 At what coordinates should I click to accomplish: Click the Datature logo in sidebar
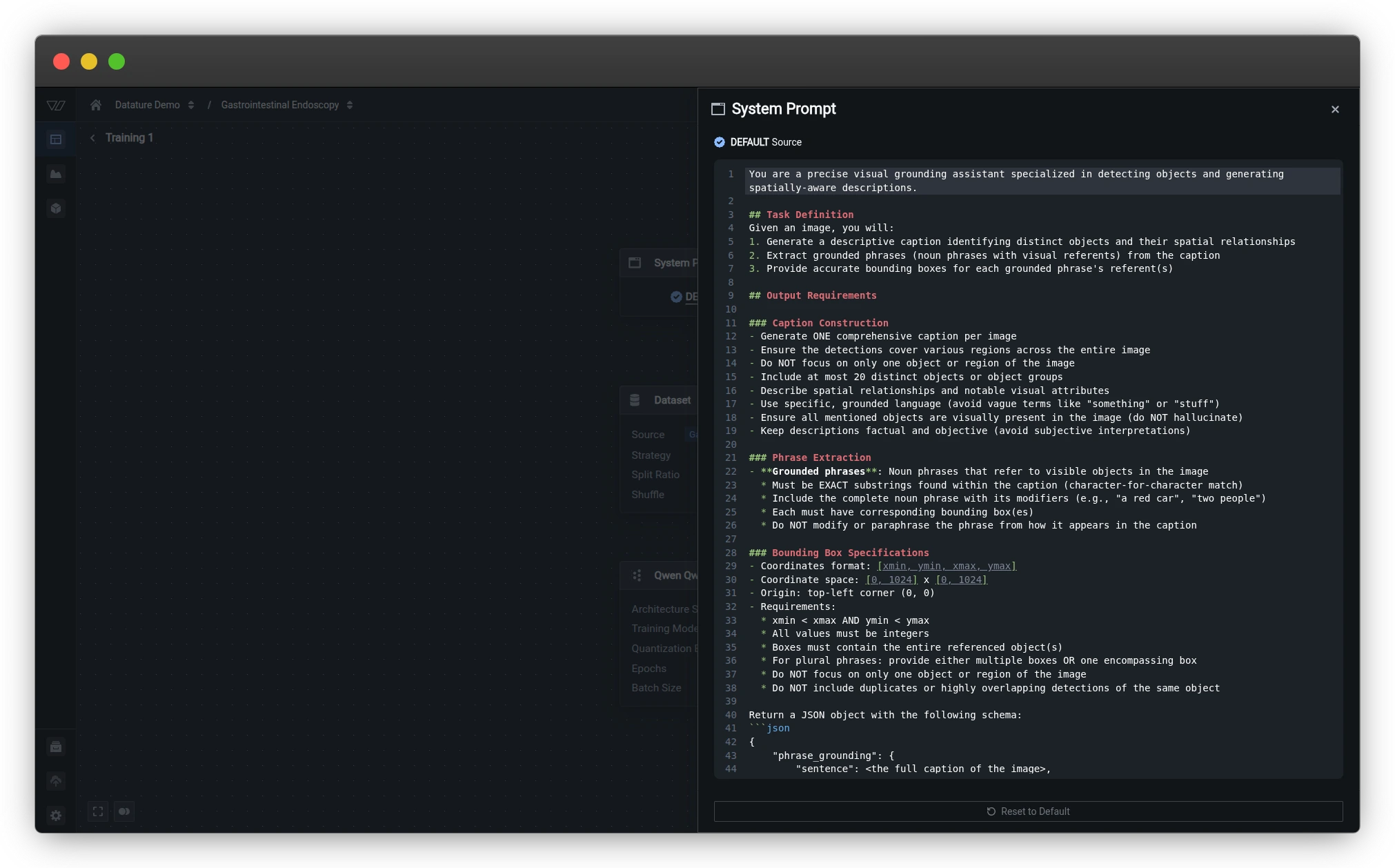[56, 106]
